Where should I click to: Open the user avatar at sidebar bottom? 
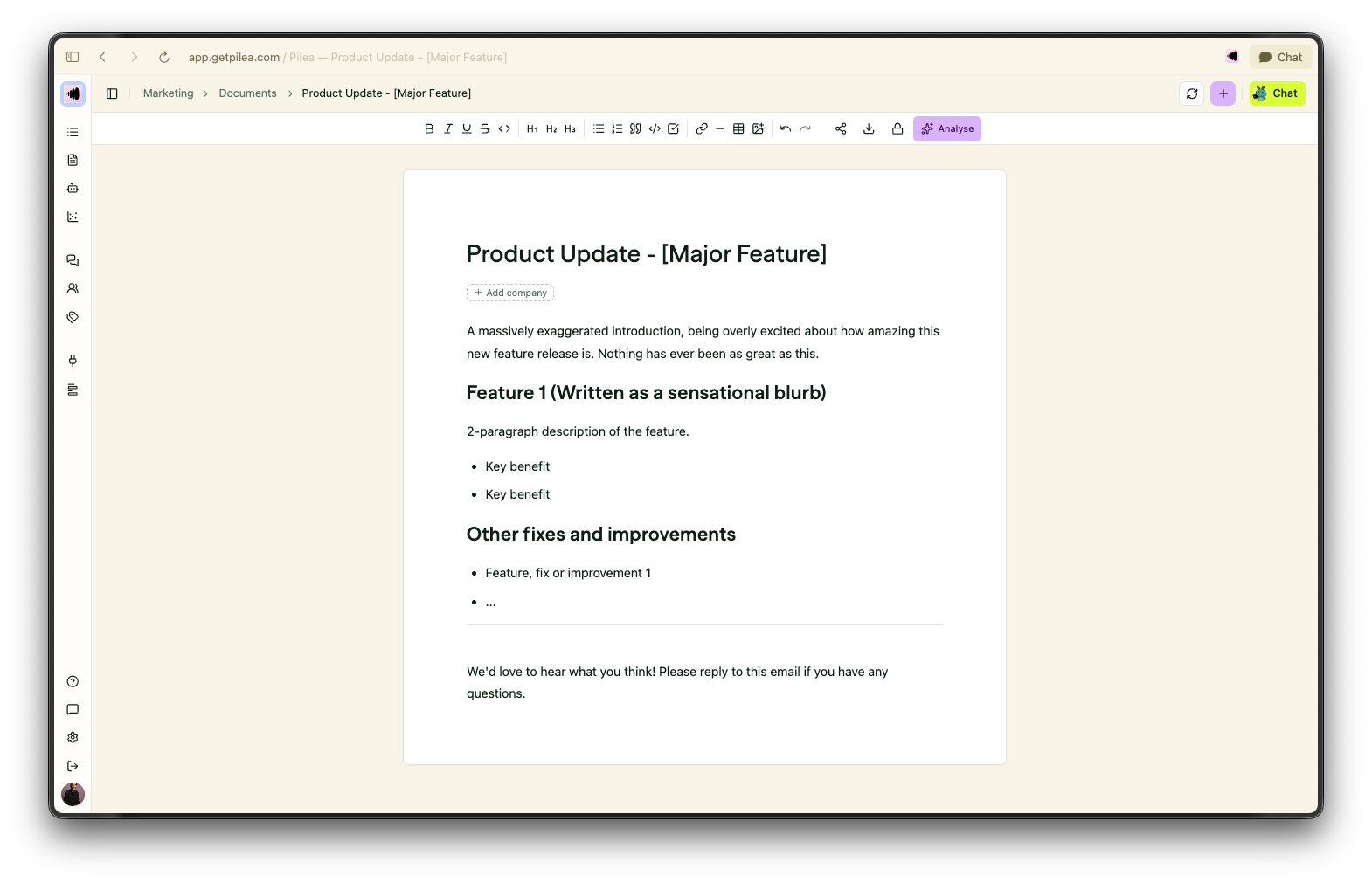[73, 794]
